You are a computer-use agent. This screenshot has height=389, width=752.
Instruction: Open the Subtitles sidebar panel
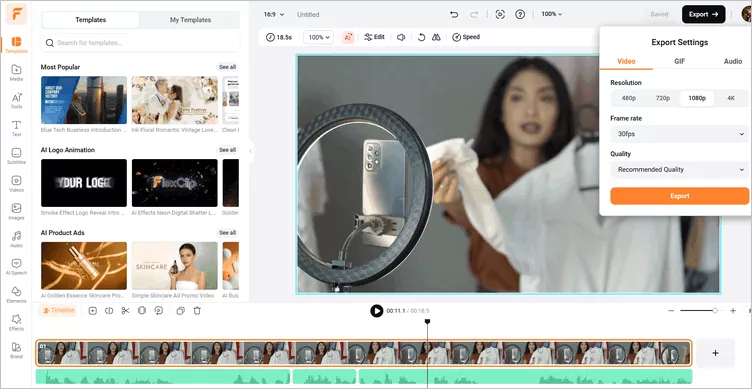[16, 156]
